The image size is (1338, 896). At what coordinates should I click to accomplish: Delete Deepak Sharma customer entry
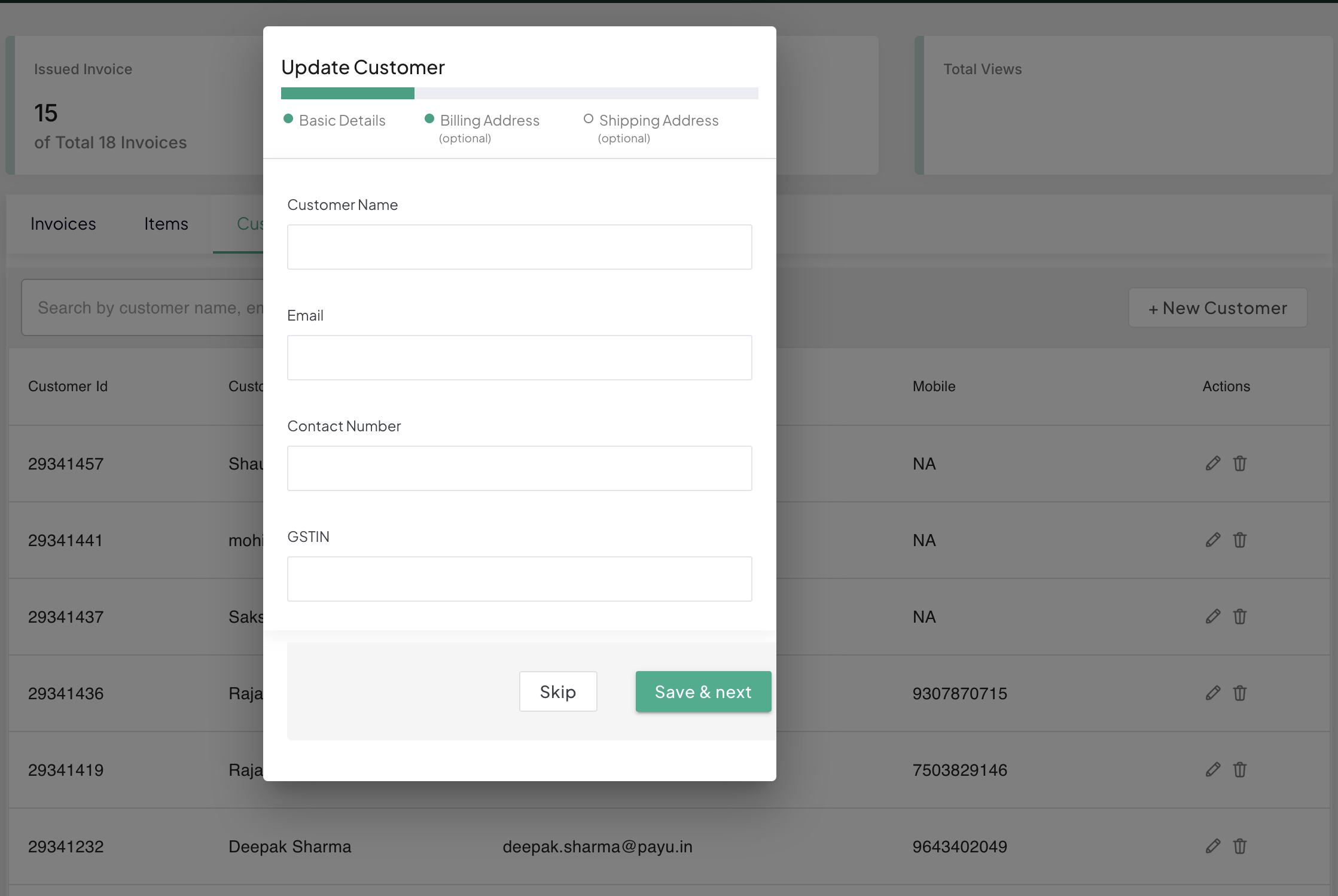tap(1239, 846)
